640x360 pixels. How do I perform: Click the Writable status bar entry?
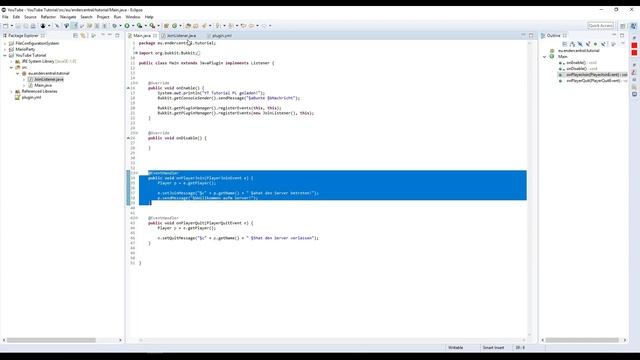pyautogui.click(x=456, y=348)
